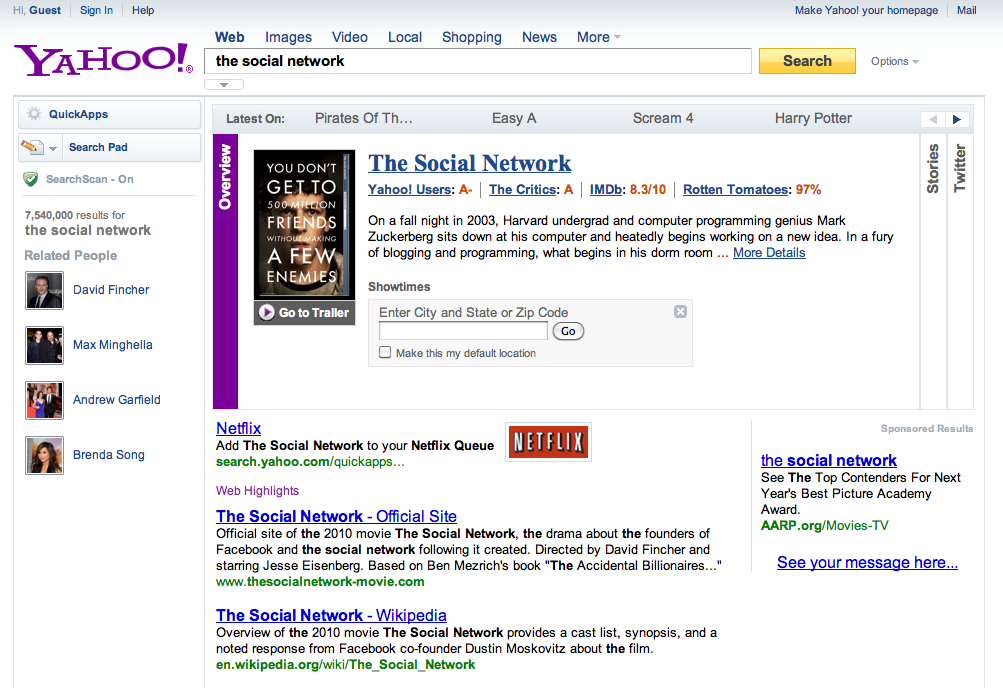This screenshot has width=1003, height=688.
Task: Switch to the Local search tab
Action: [405, 37]
